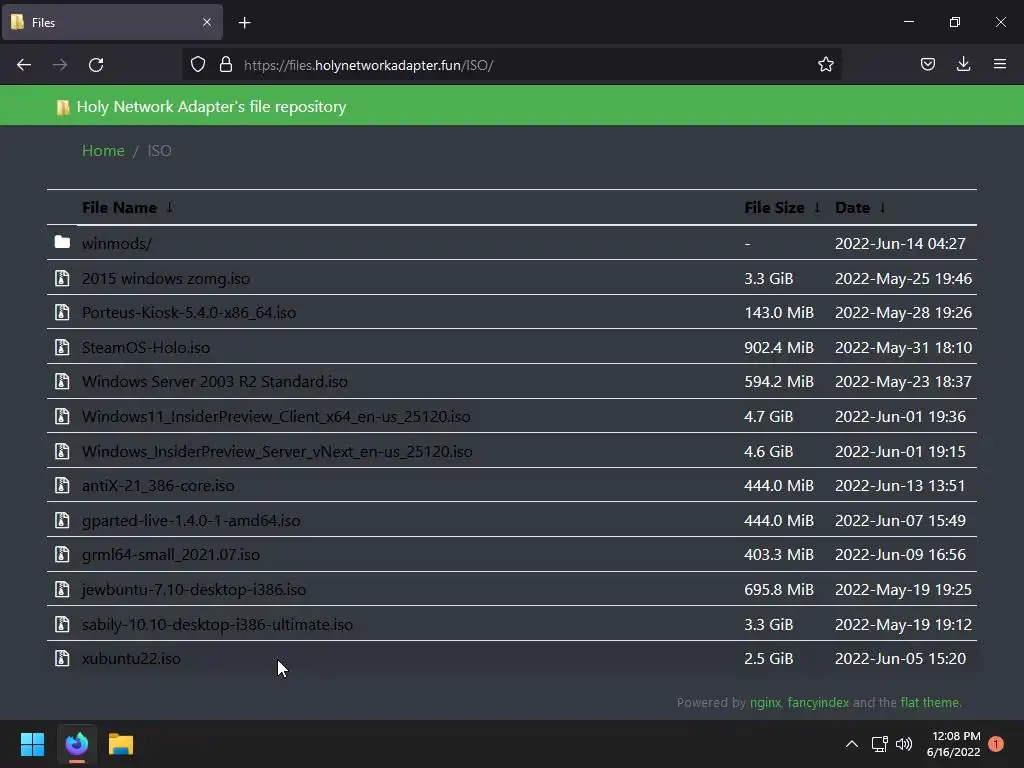Open the Windows Start menu
The width and height of the screenshot is (1024, 768).
33,744
